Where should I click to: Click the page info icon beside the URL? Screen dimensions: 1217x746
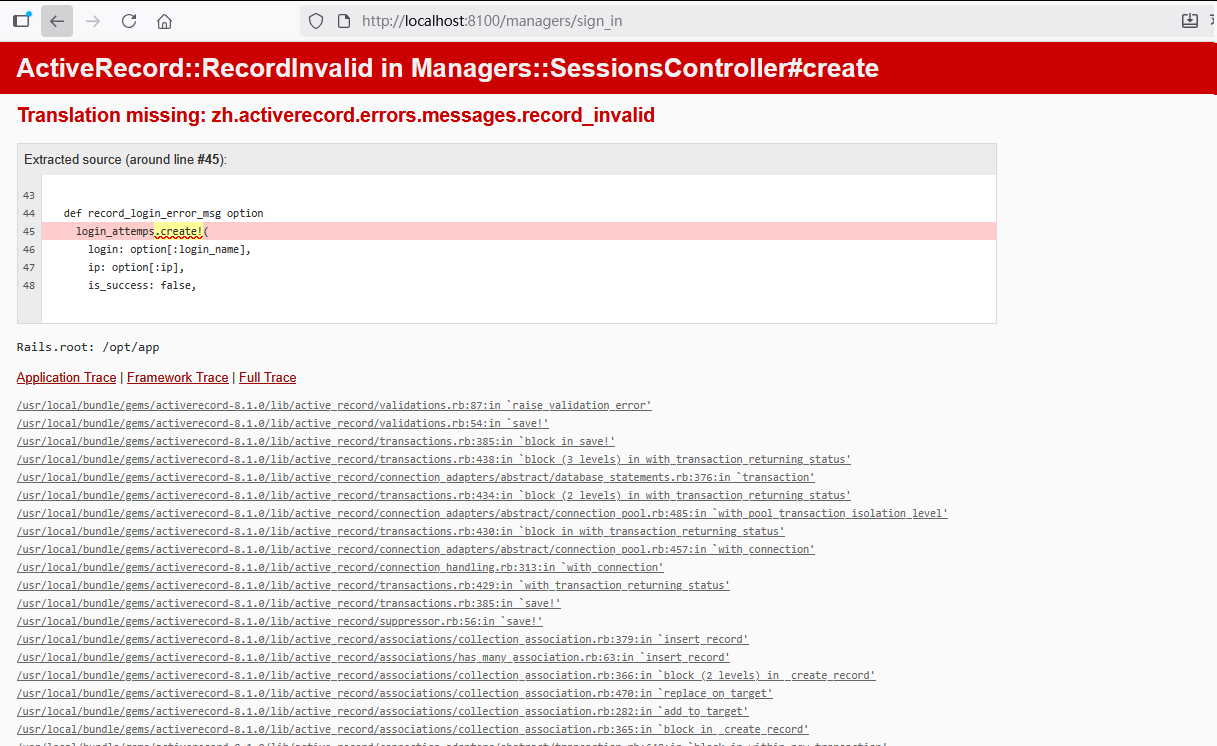click(x=343, y=21)
